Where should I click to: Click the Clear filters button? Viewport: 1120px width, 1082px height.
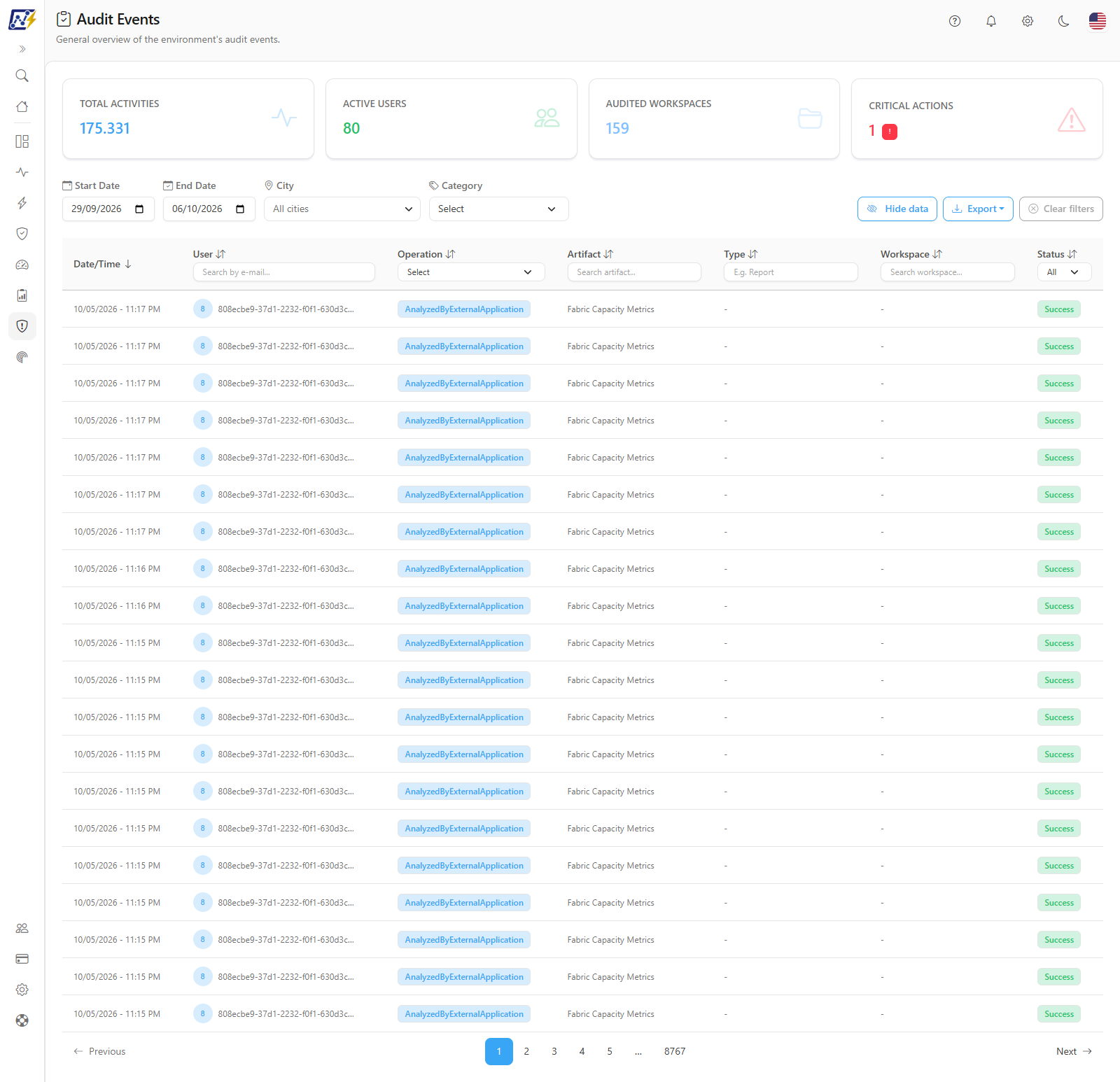click(1061, 209)
